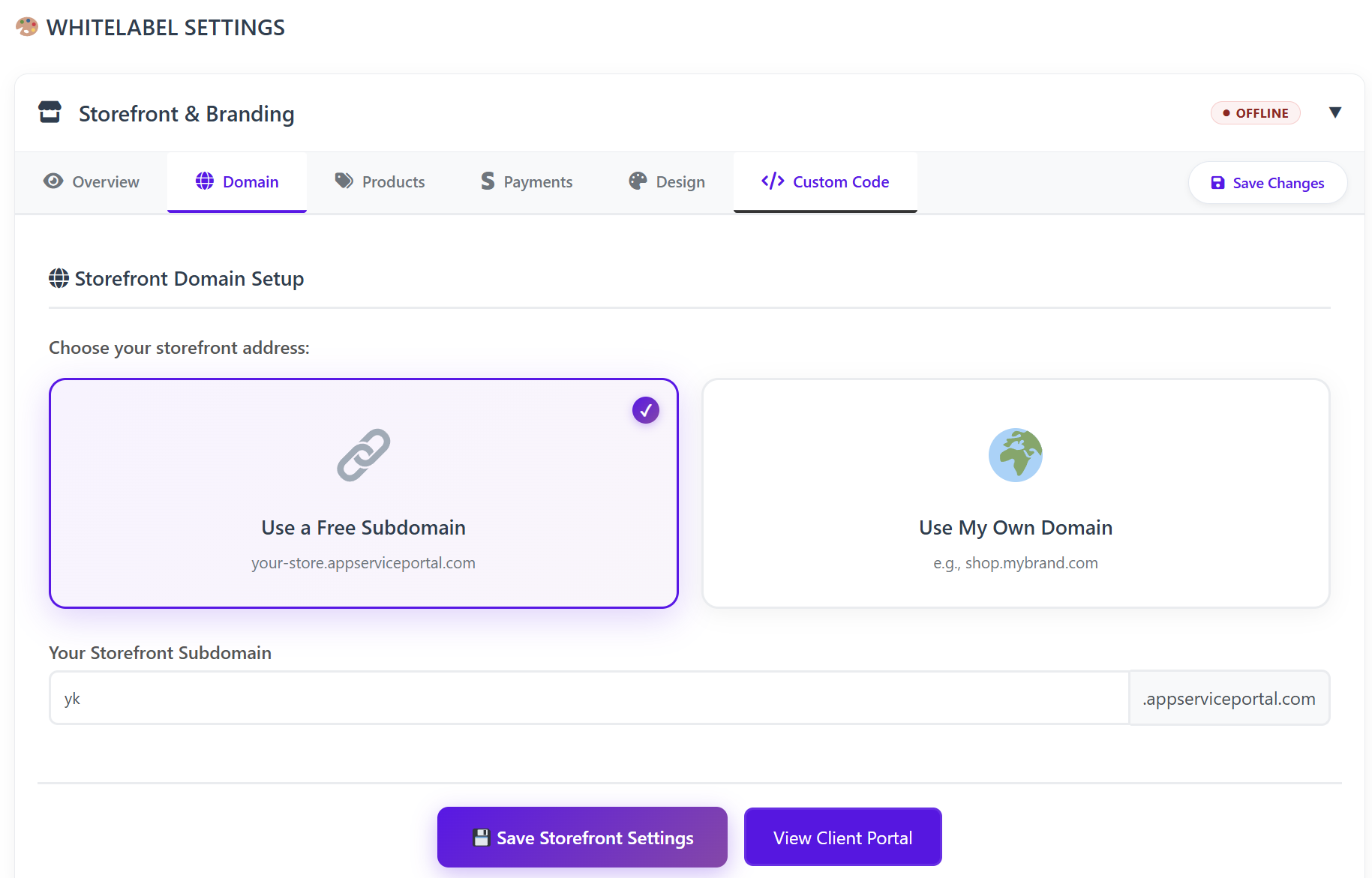
Task: Select the Use a Free Subdomain option
Action: pyautogui.click(x=364, y=527)
